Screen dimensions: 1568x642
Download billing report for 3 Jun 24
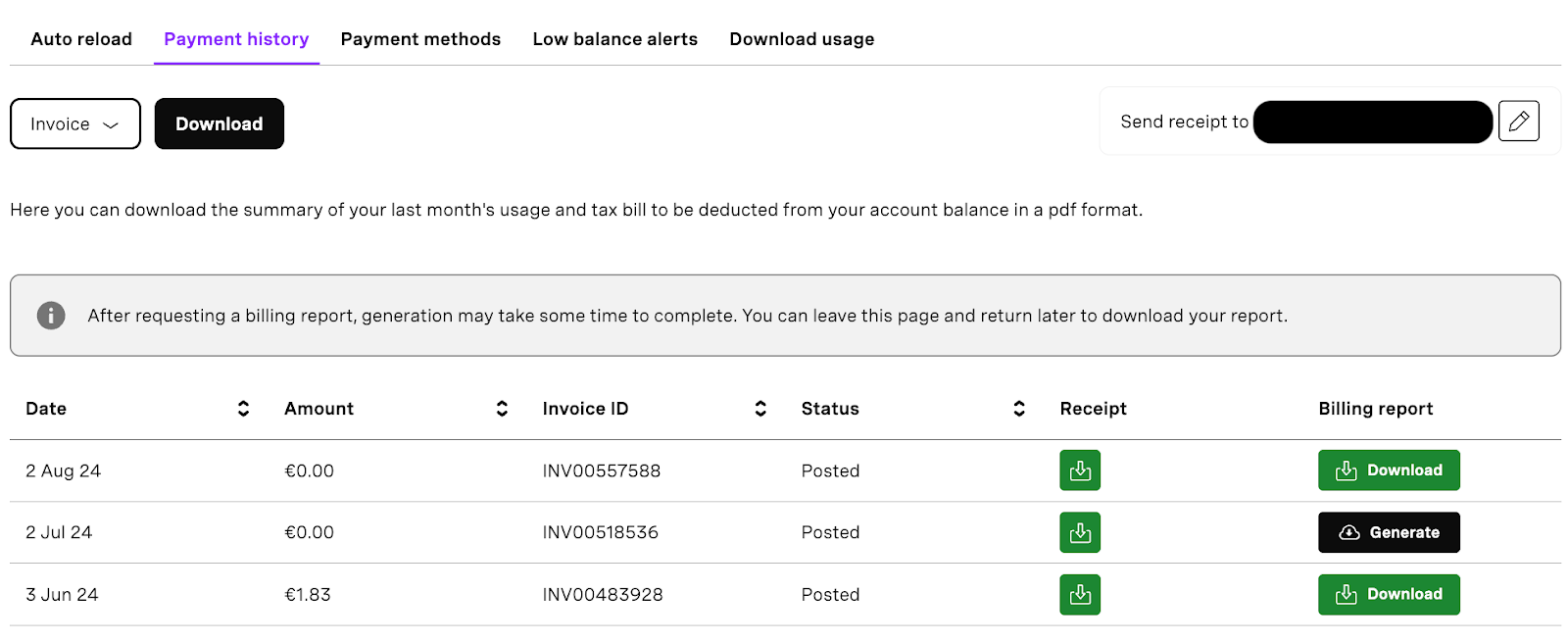click(1389, 594)
